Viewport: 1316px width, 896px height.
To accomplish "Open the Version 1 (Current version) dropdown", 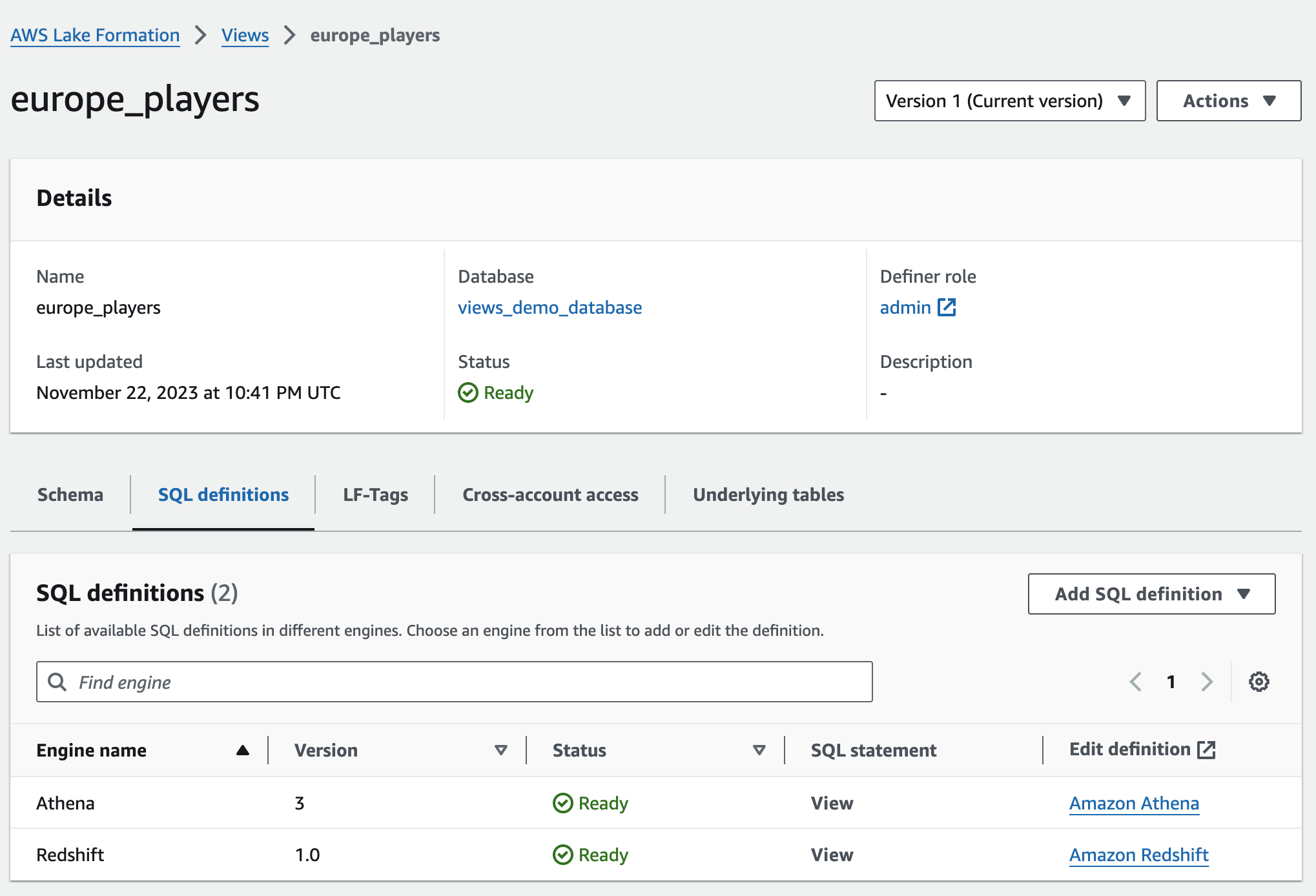I will click(x=1009, y=101).
